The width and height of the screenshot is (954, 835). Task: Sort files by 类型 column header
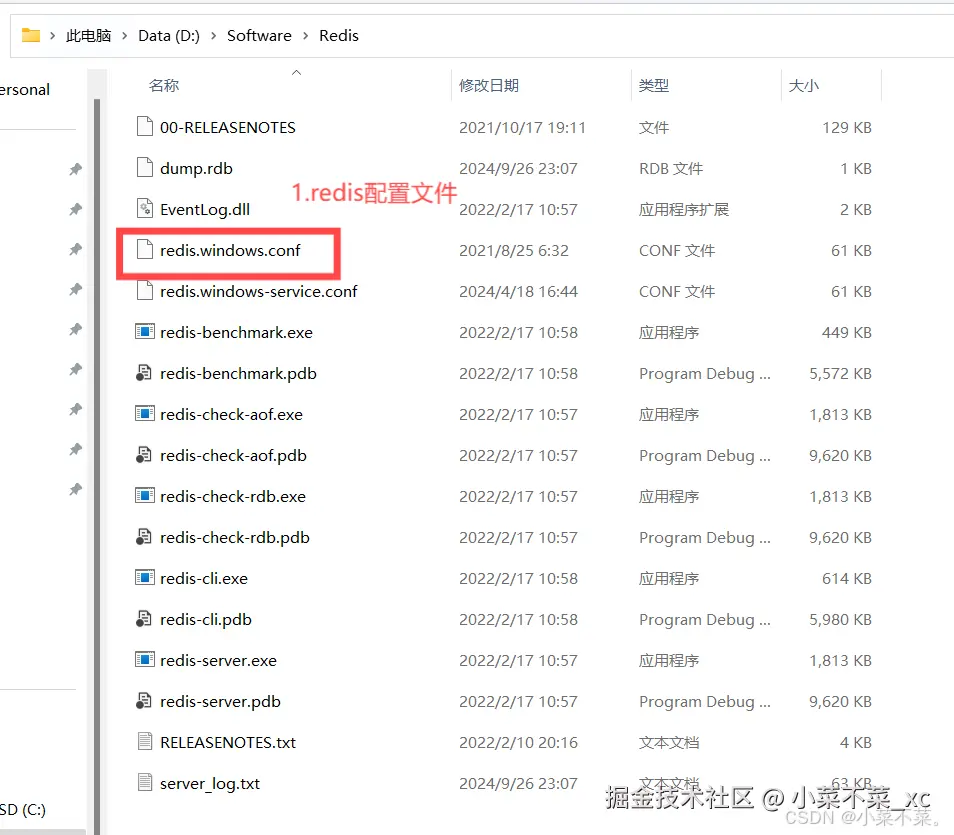click(654, 85)
